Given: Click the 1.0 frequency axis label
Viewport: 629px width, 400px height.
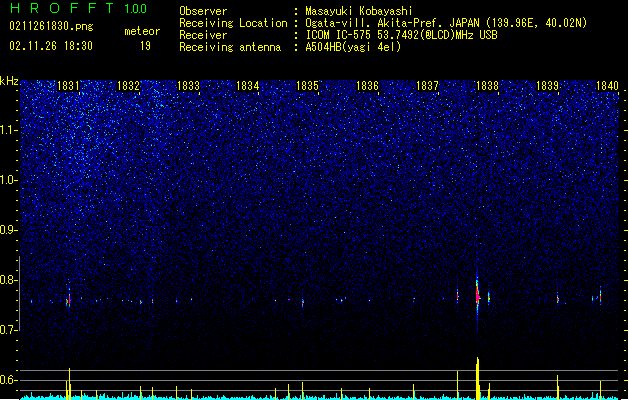Looking at the screenshot, I should click(9, 180).
